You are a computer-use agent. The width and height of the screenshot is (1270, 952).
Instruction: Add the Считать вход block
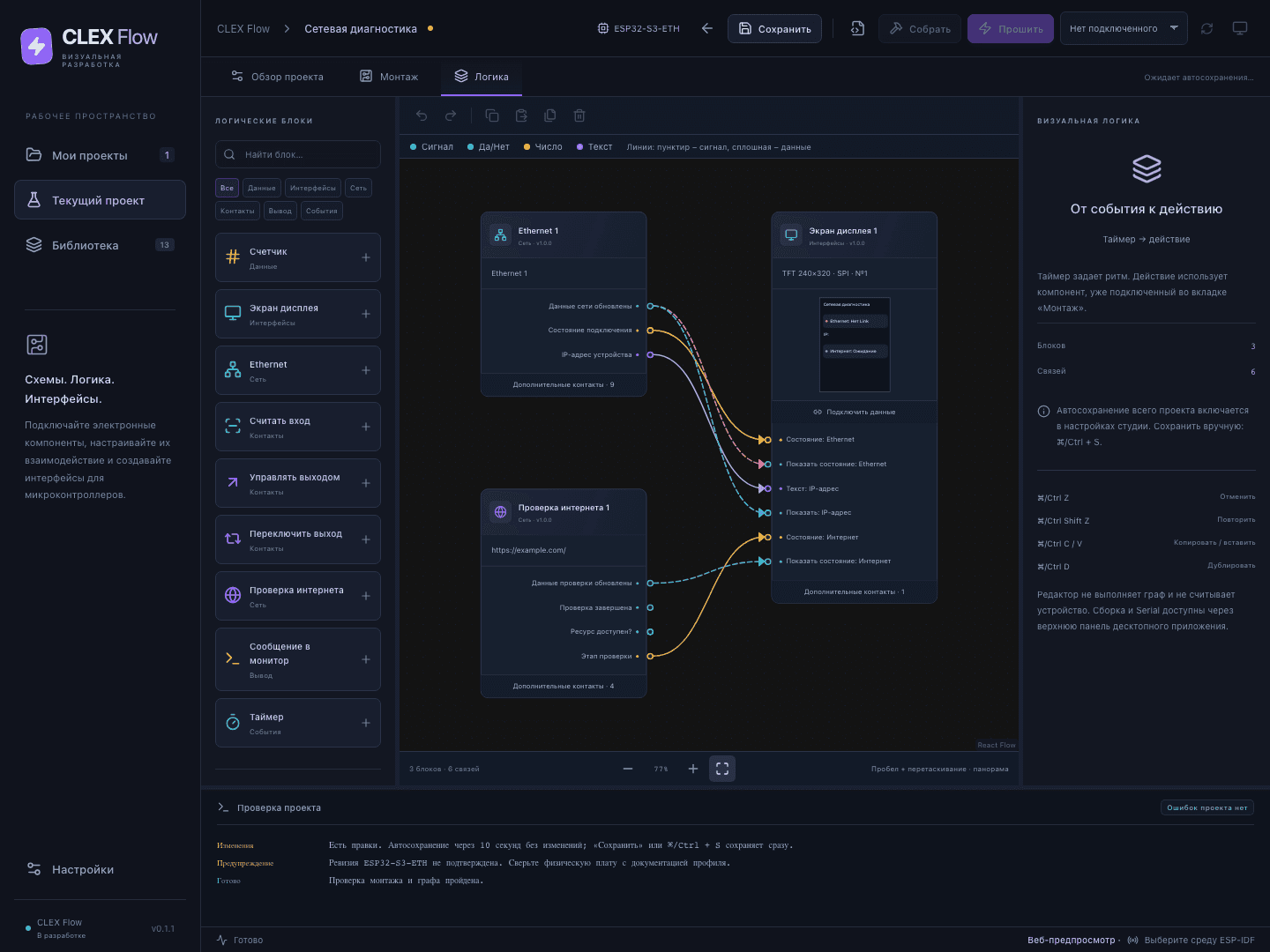[x=366, y=427]
